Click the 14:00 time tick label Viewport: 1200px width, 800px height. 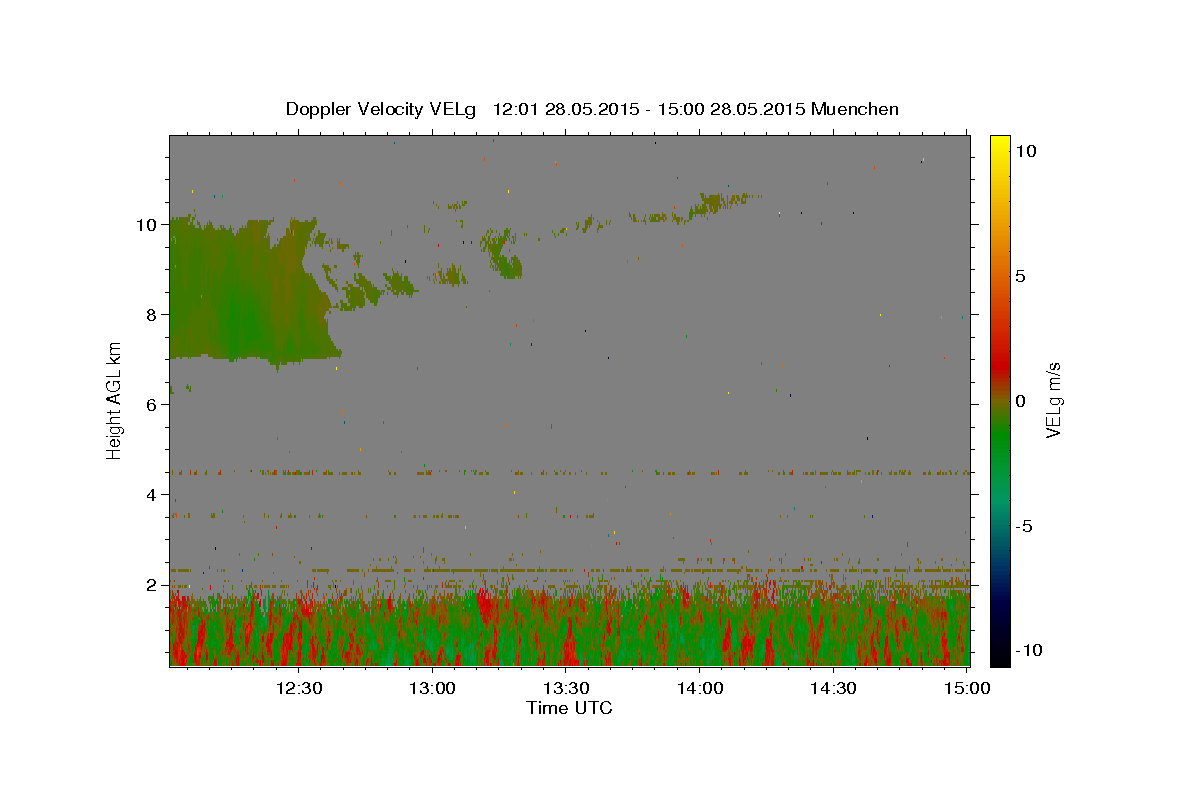[x=700, y=688]
